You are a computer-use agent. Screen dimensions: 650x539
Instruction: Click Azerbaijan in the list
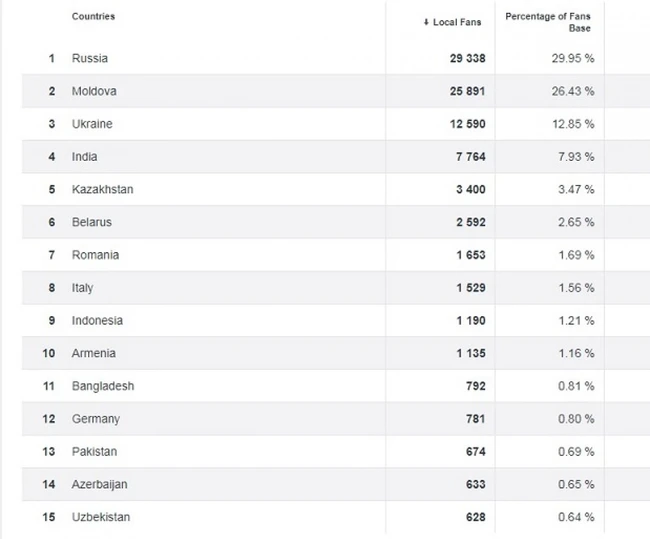click(x=99, y=484)
